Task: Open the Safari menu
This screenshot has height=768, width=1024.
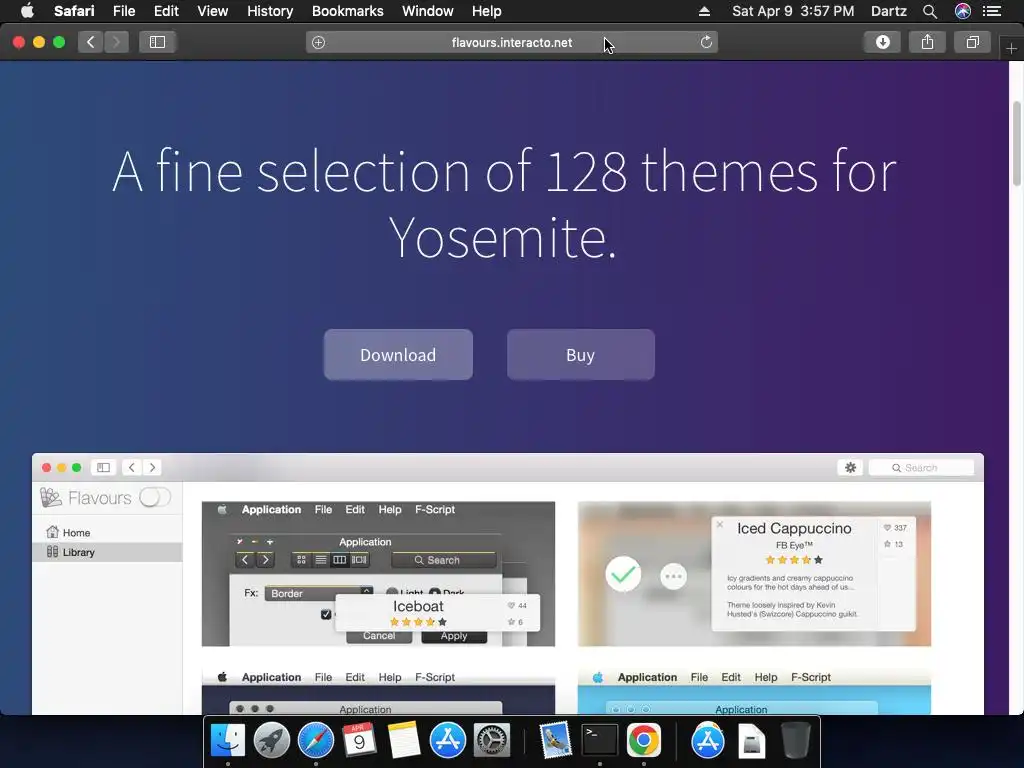Action: tap(74, 11)
